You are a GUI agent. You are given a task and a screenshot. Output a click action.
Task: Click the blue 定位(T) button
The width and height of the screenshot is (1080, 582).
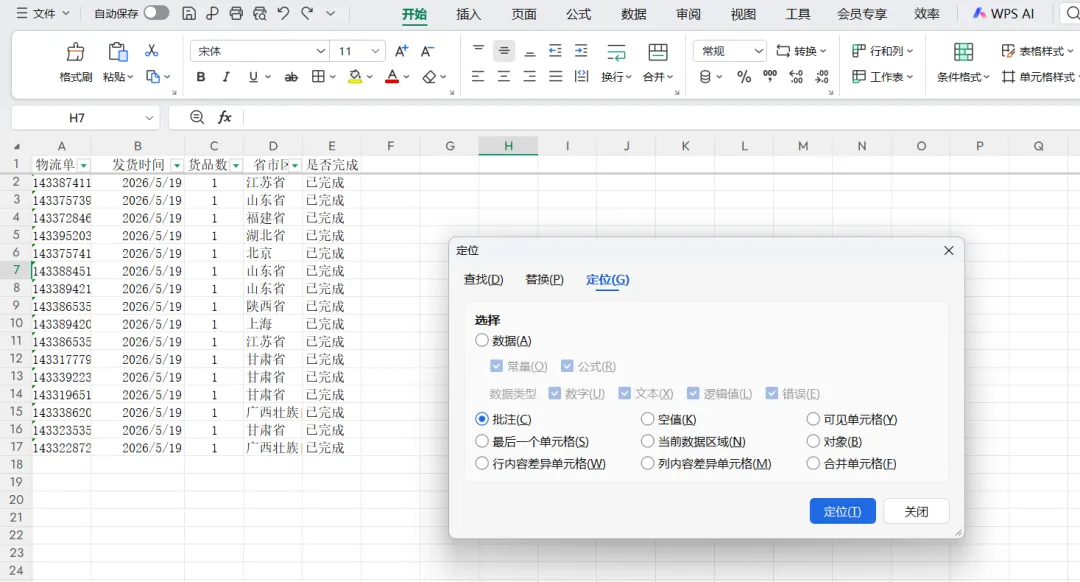click(842, 511)
